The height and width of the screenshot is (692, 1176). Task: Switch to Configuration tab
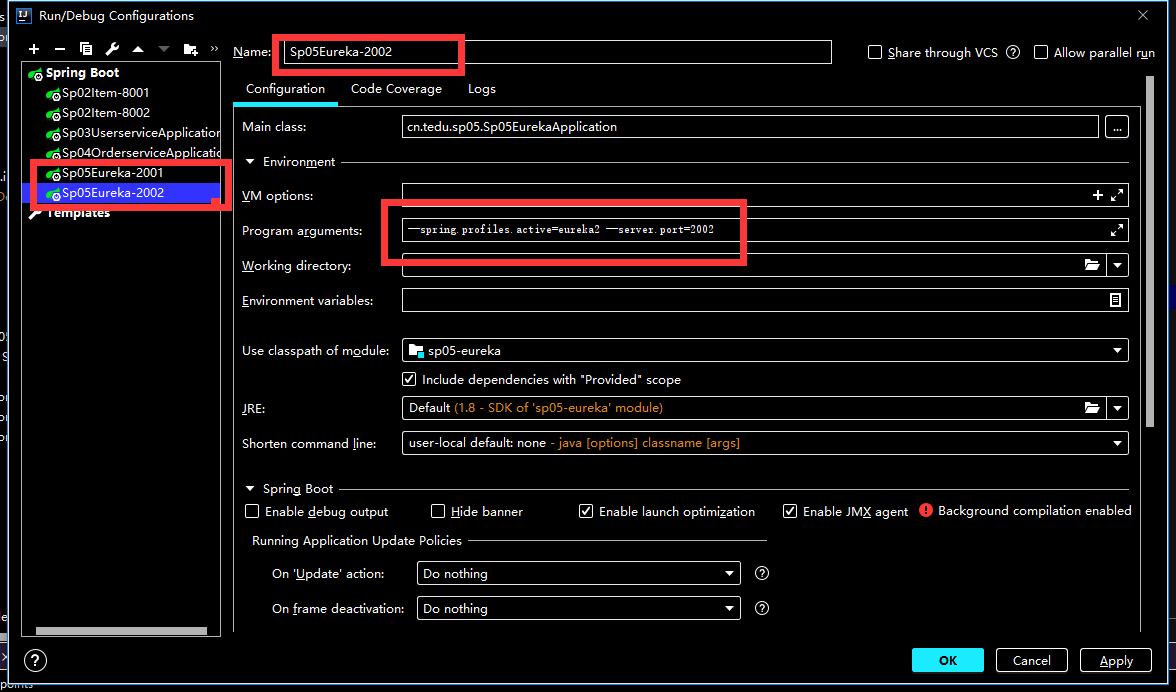pyautogui.click(x=285, y=88)
